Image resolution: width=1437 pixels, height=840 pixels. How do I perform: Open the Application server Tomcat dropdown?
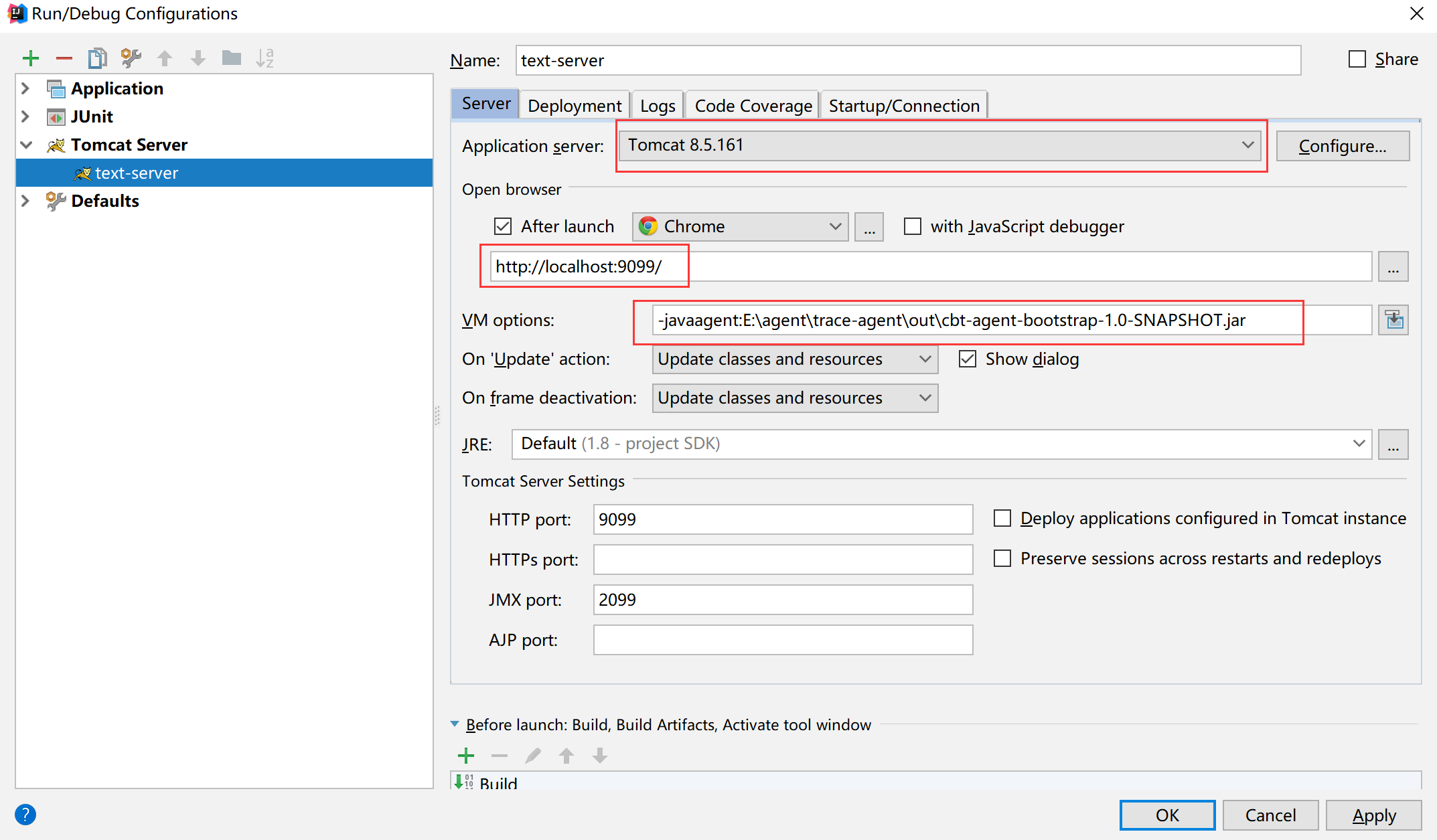pyautogui.click(x=940, y=145)
